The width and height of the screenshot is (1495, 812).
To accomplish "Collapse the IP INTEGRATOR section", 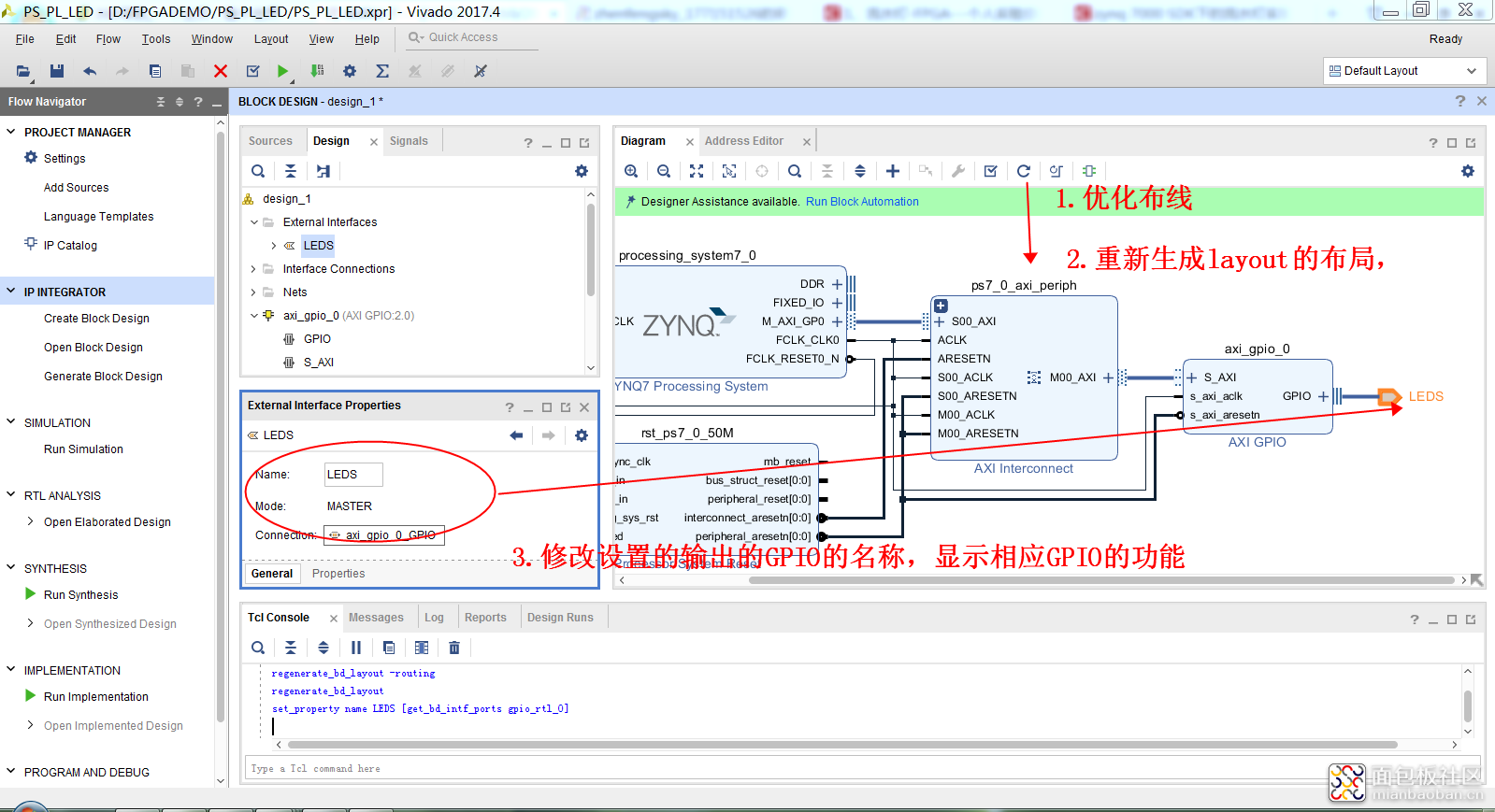I will coord(11,292).
